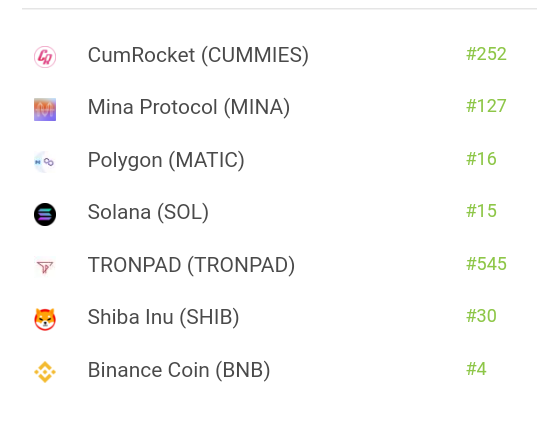Select TRONPAD (TRONPAD) from the list
537x439 pixels.
[x=191, y=265]
